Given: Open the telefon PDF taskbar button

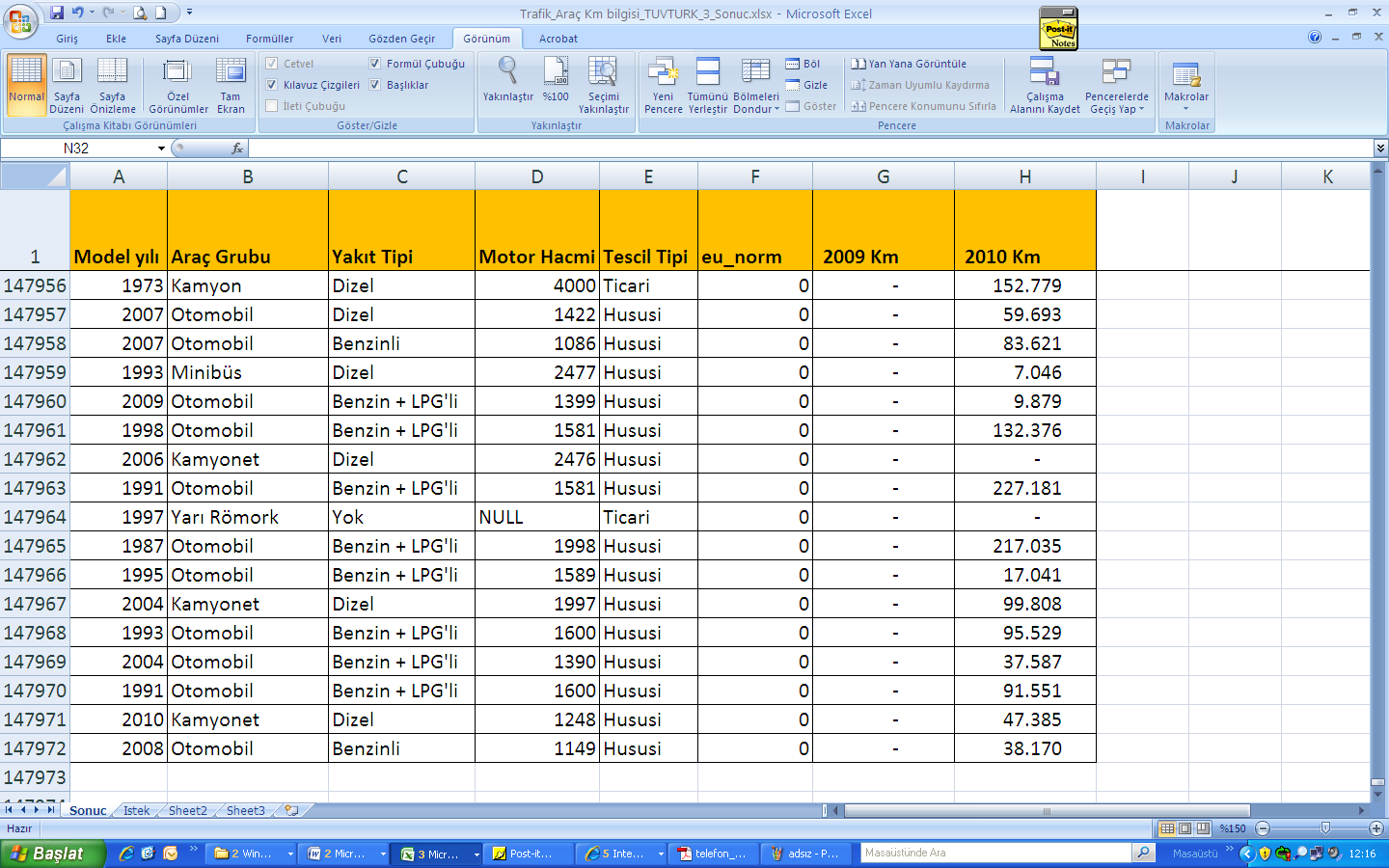Looking at the screenshot, I should point(714,854).
